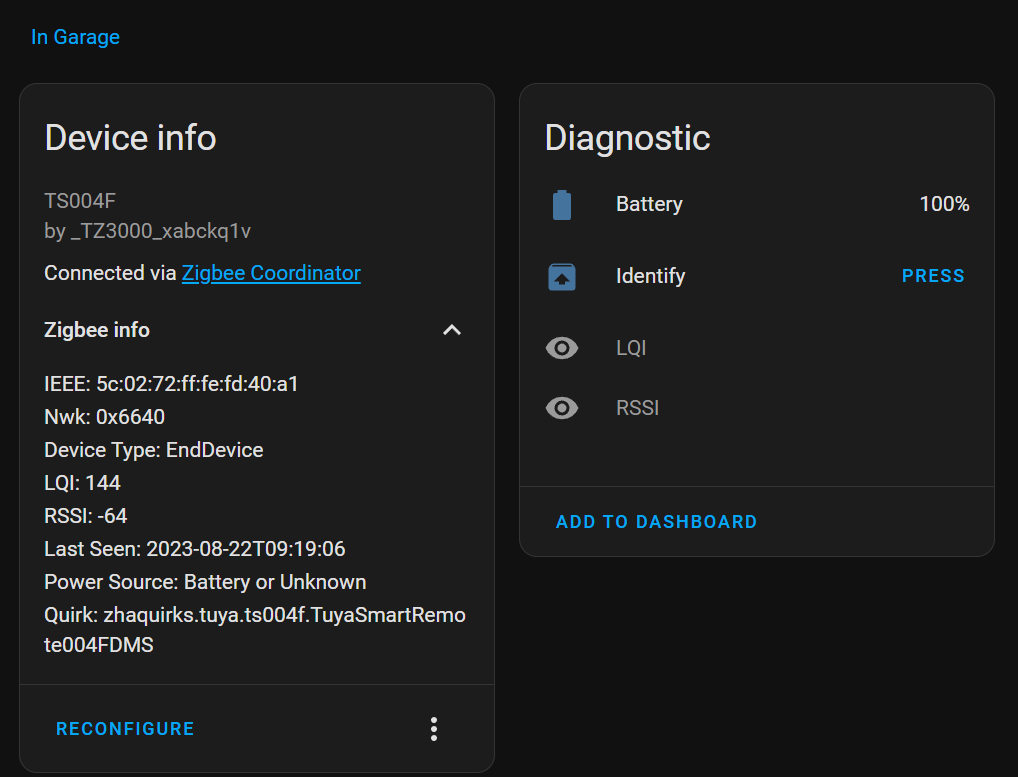The image size is (1018, 777).
Task: Select the LQI diagnostic entity label
Action: pyautogui.click(x=631, y=348)
